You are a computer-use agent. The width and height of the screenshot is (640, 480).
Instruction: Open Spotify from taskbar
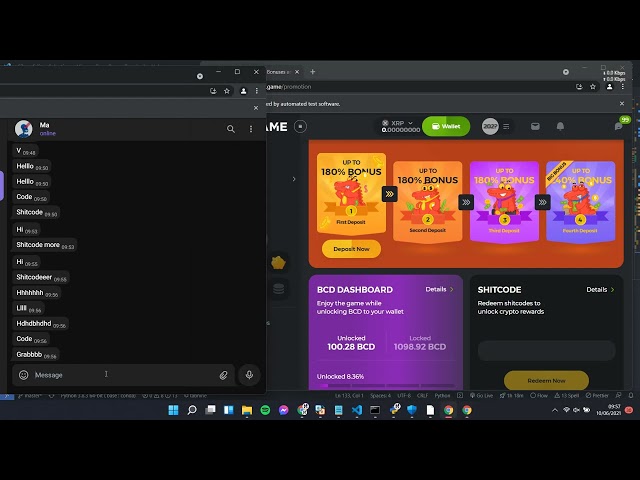[x=265, y=410]
